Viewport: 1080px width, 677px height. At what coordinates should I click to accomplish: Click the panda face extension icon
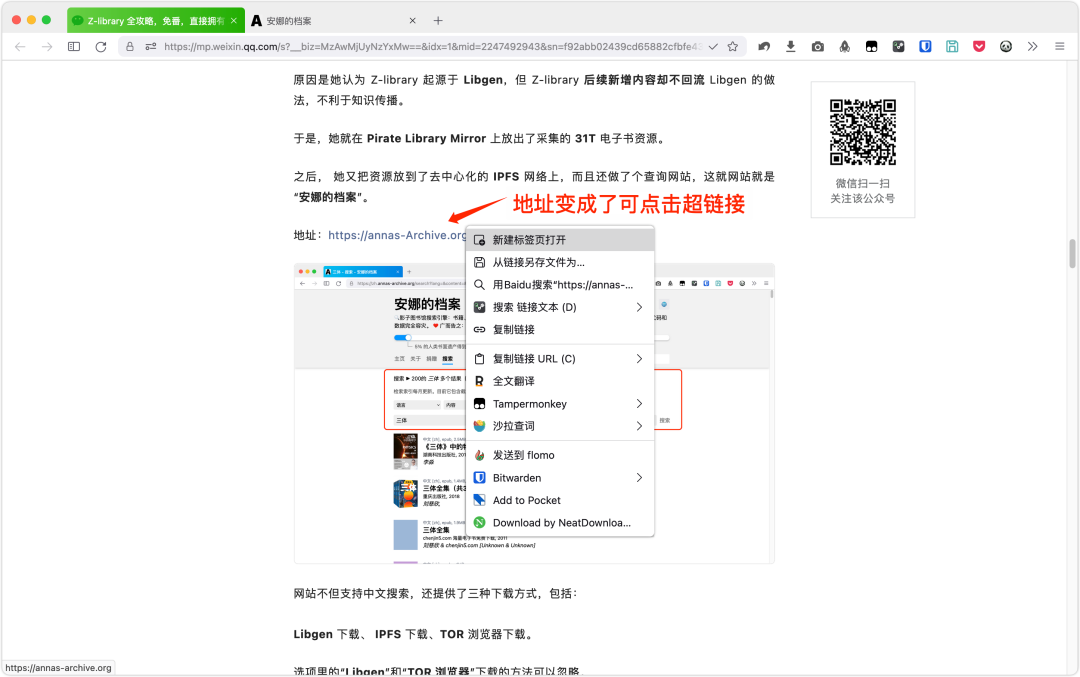coord(1006,47)
